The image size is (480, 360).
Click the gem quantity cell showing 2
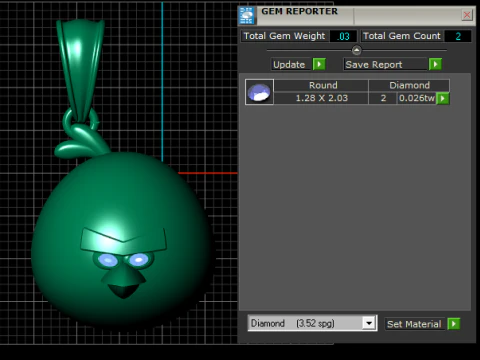tap(383, 98)
